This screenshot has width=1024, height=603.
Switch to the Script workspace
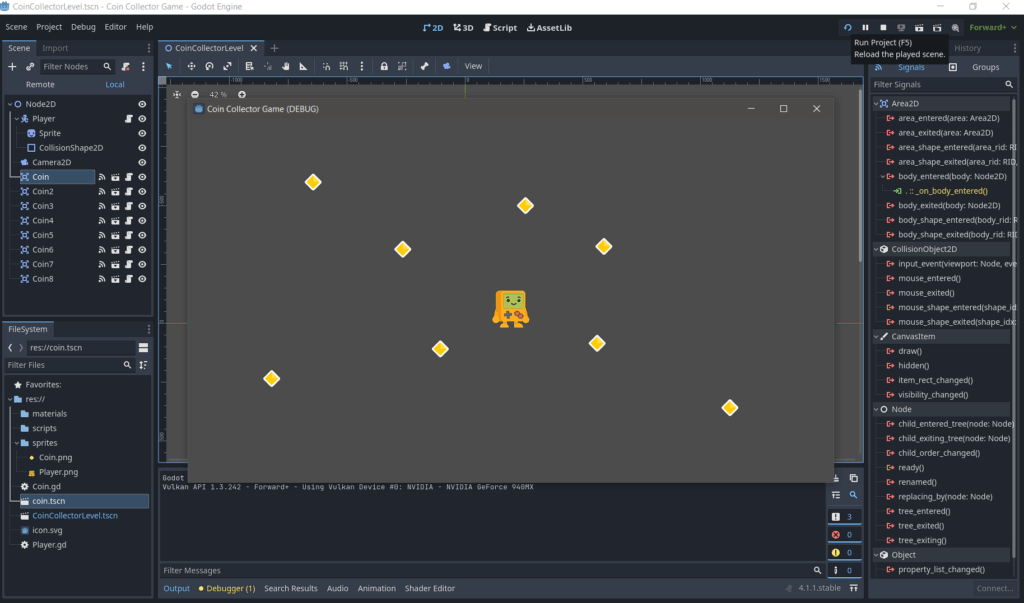[499, 27]
